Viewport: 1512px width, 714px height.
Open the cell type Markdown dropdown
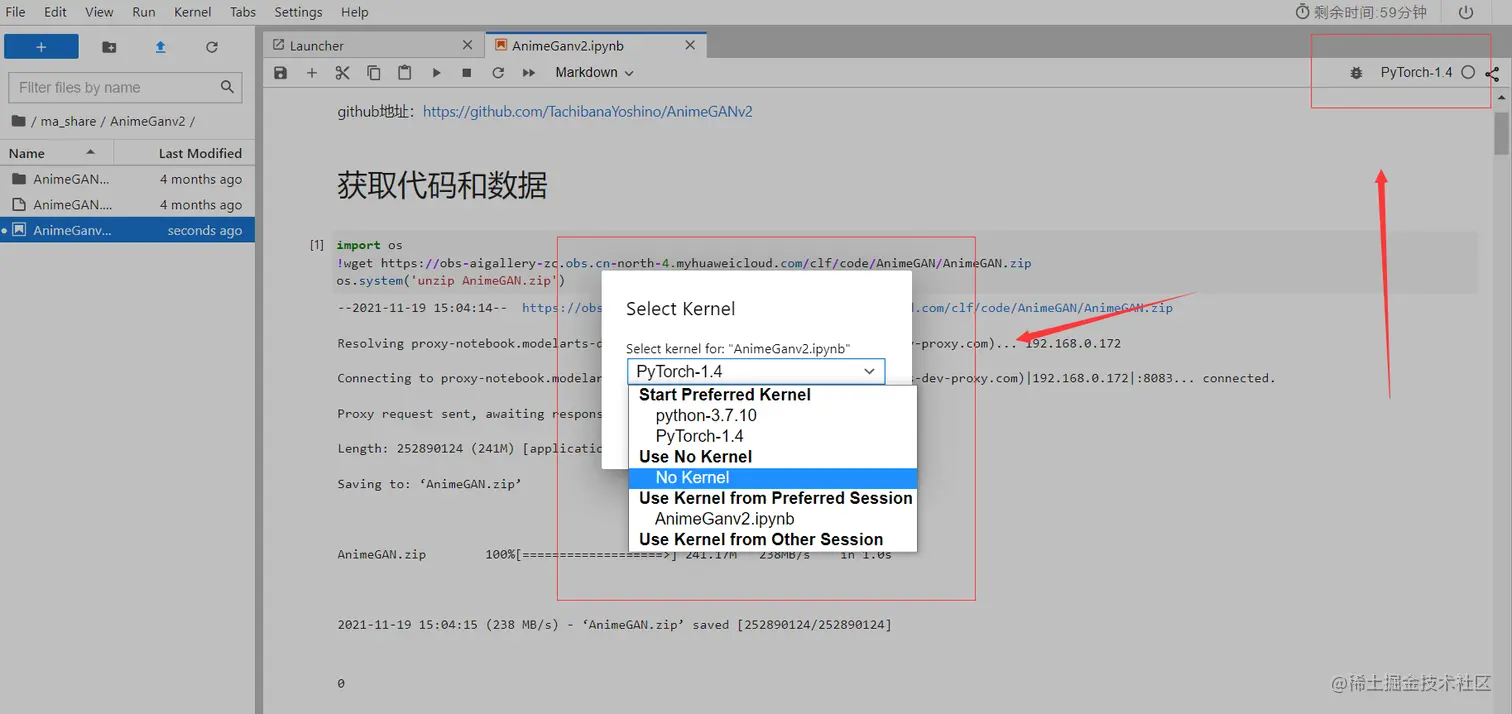tap(594, 73)
